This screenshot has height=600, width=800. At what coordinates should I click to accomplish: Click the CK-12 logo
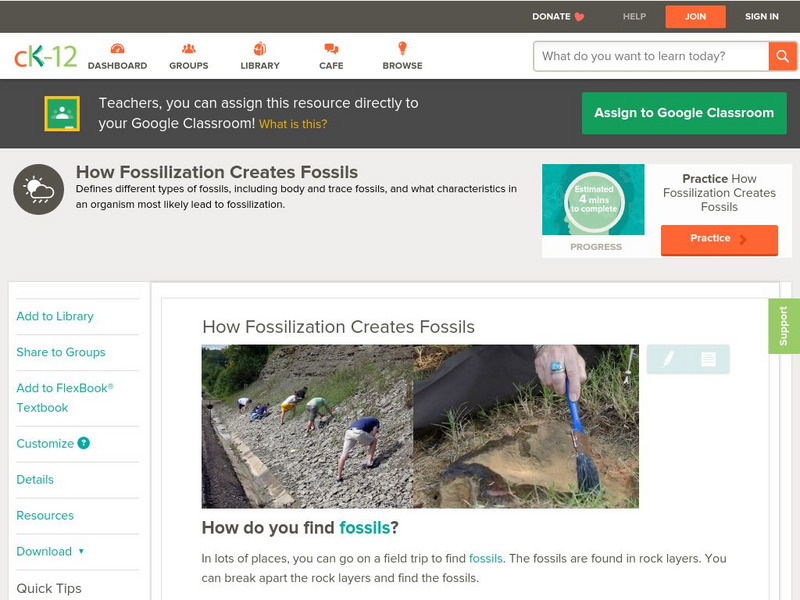click(x=45, y=56)
